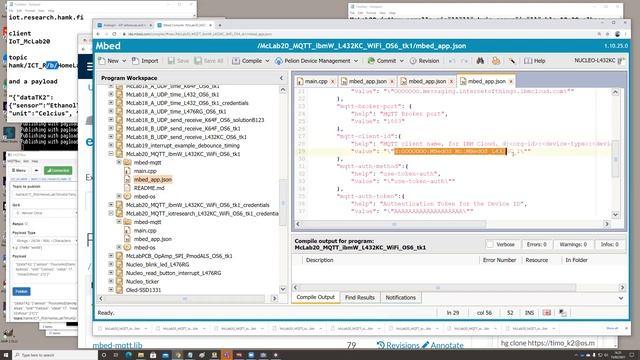Toggle the Errors: 0 filter
The width and height of the screenshot is (640, 360).
click(x=537, y=244)
